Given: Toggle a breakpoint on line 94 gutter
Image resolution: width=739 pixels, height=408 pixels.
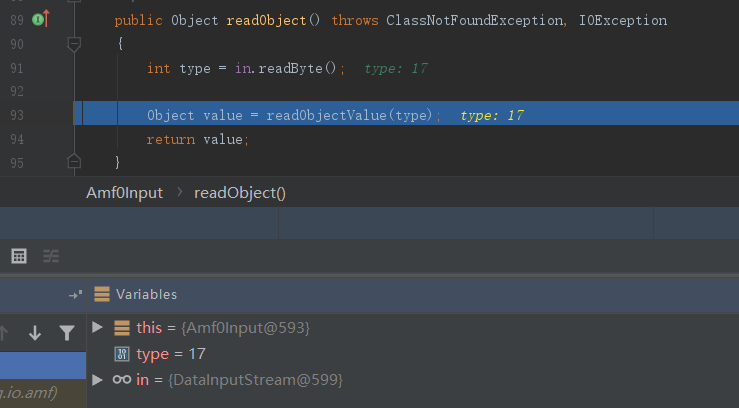Looking at the screenshot, I should (40, 139).
